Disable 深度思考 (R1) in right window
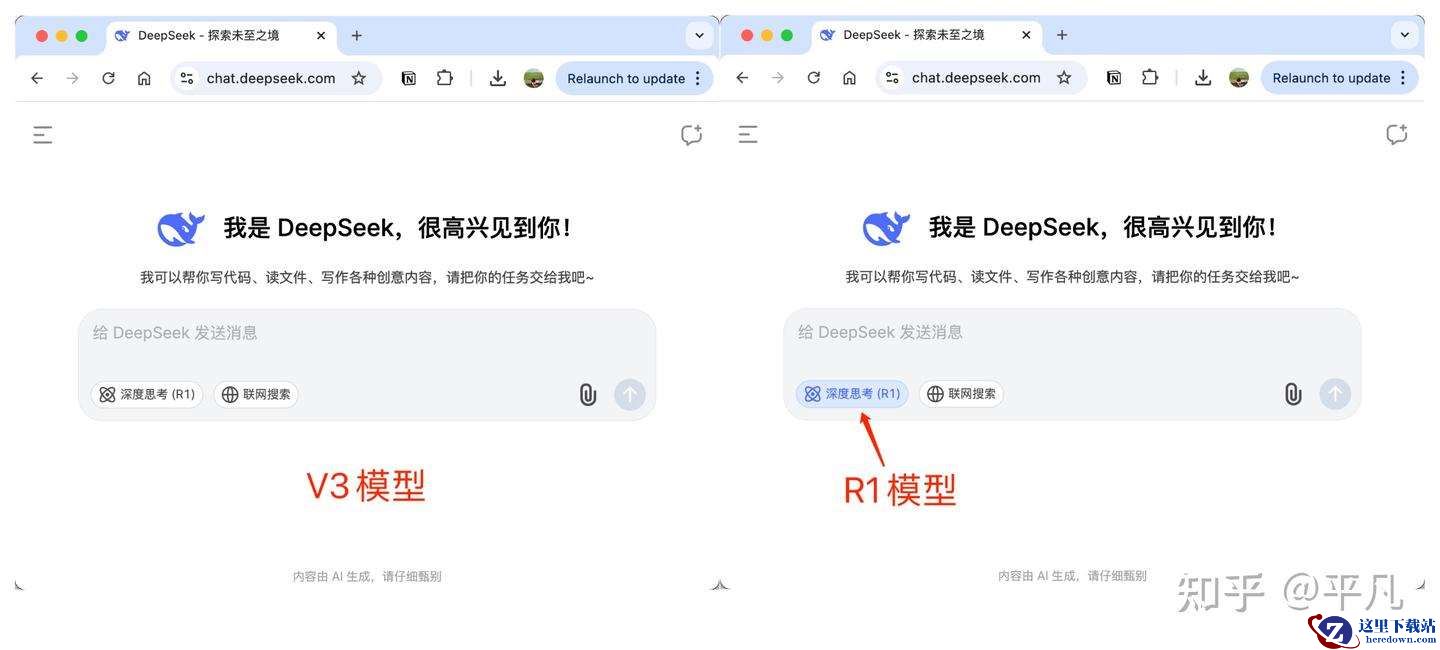 tap(852, 394)
